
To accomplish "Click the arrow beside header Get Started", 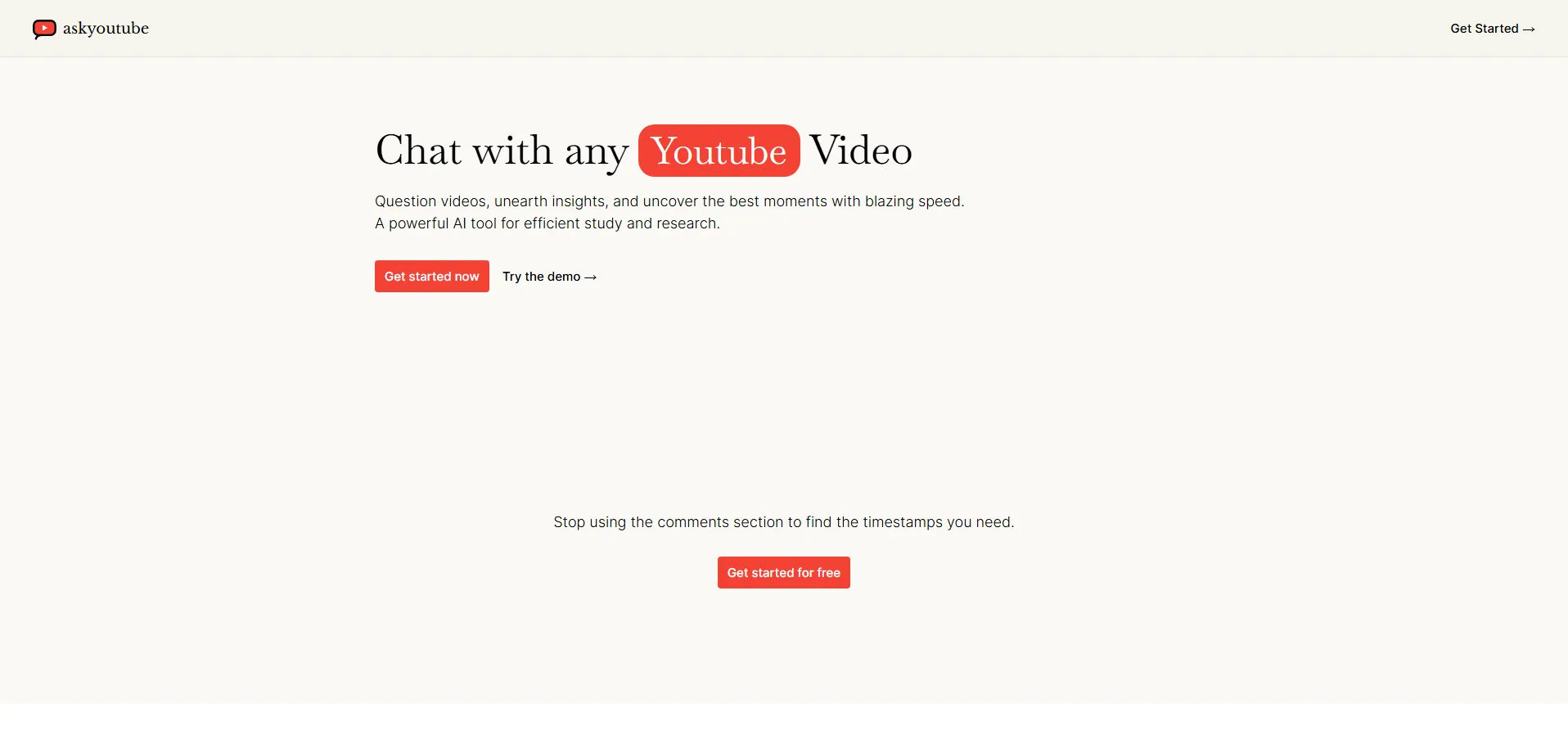I will click(x=1529, y=29).
